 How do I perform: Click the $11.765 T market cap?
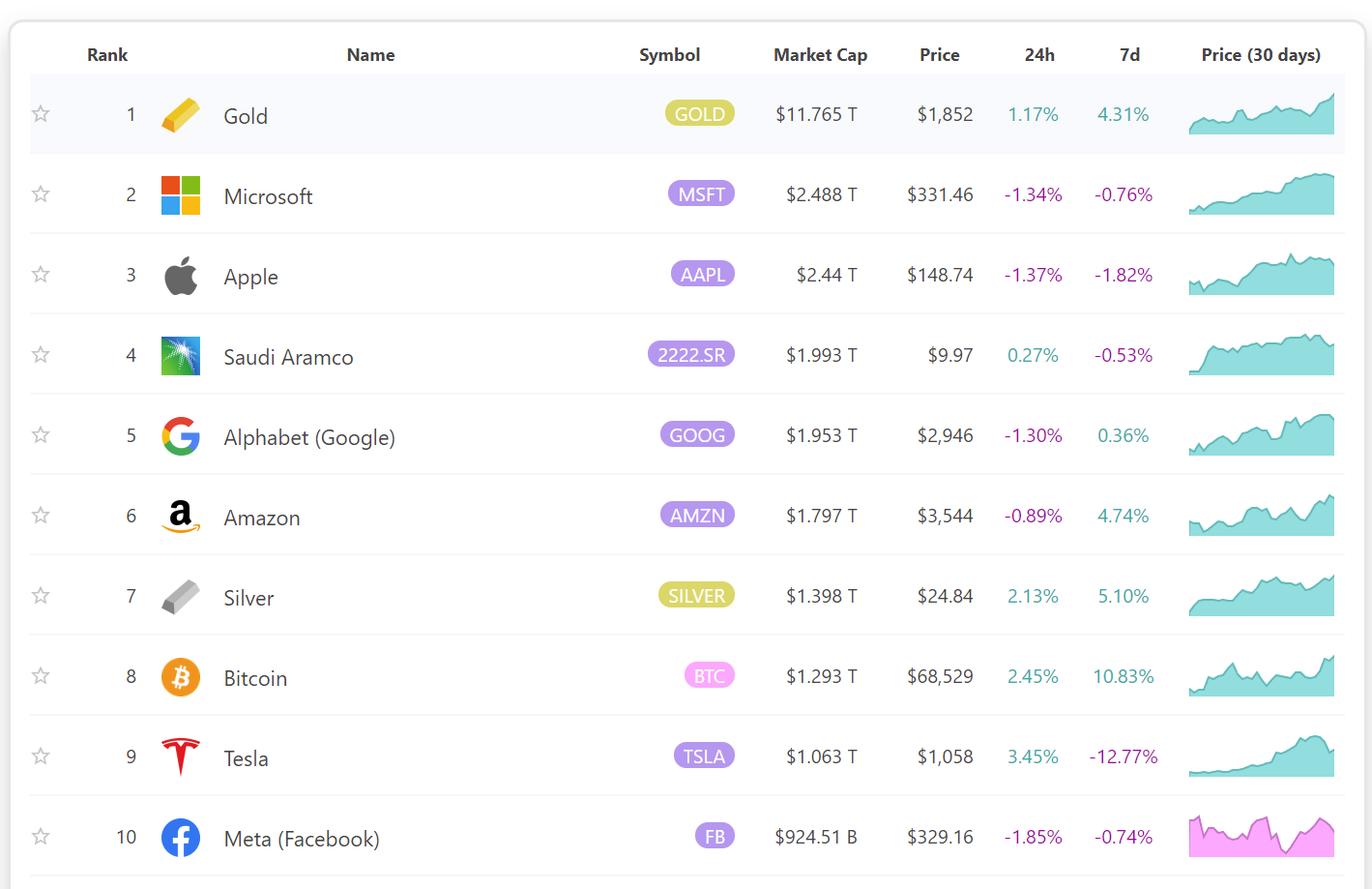pos(816,114)
